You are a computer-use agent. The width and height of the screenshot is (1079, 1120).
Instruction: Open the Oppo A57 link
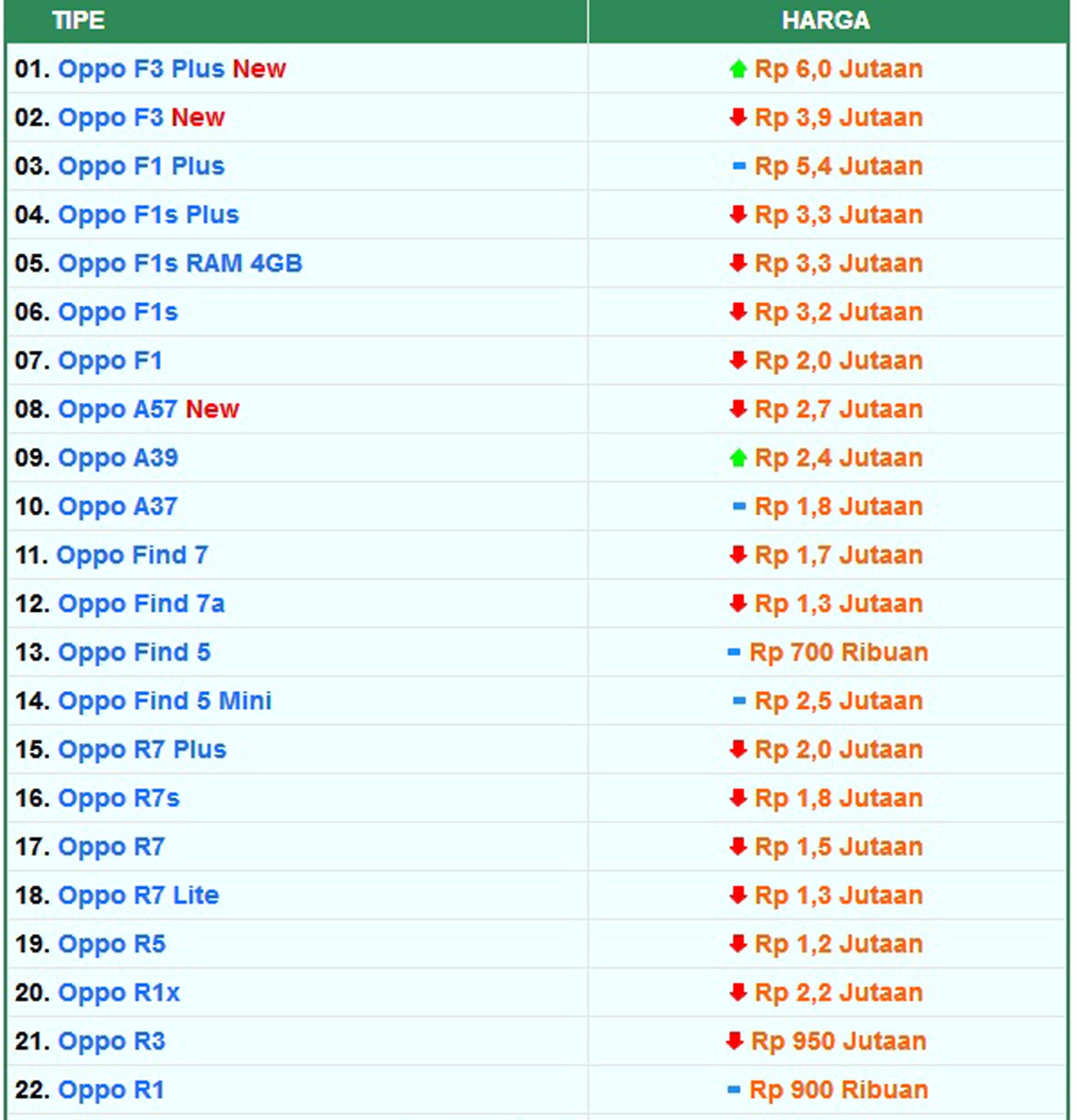(117, 409)
